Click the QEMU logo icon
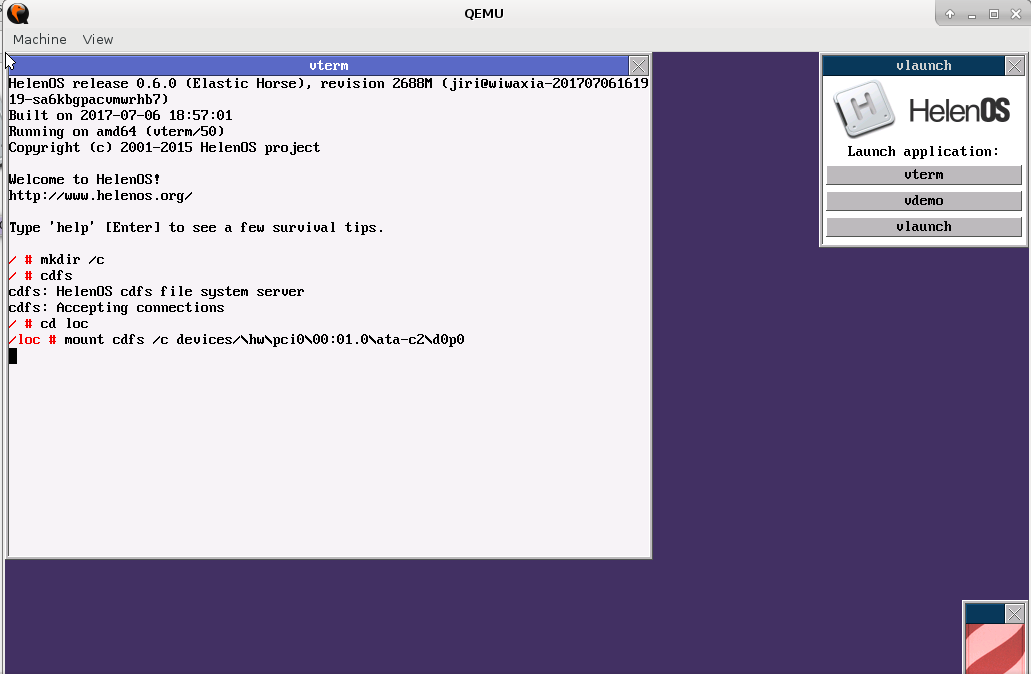 tap(18, 13)
